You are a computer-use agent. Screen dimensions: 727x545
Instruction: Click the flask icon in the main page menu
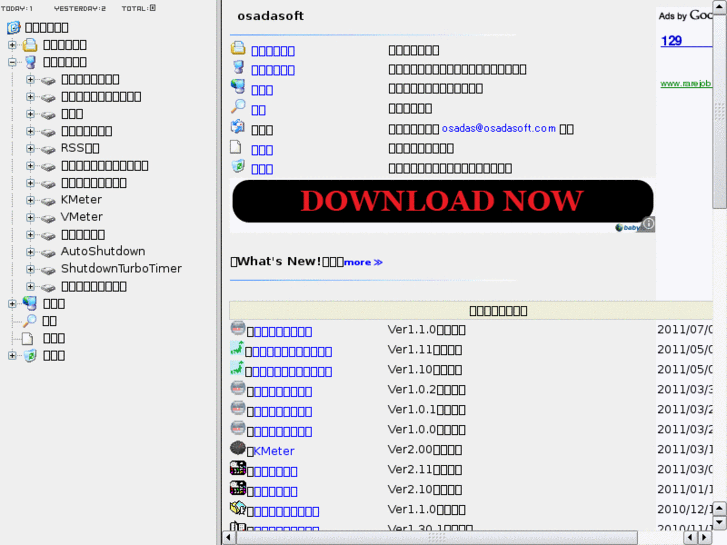click(238, 67)
